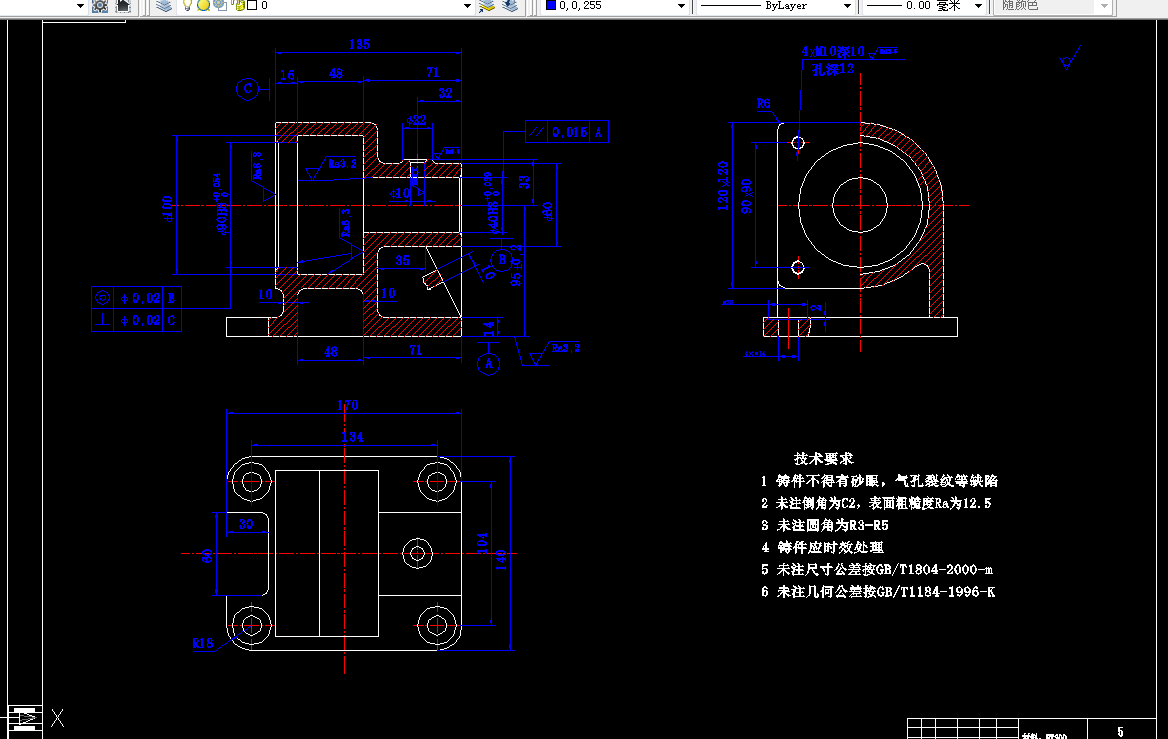Click the Layer Previous icon
The height and width of the screenshot is (739, 1168).
point(507,7)
